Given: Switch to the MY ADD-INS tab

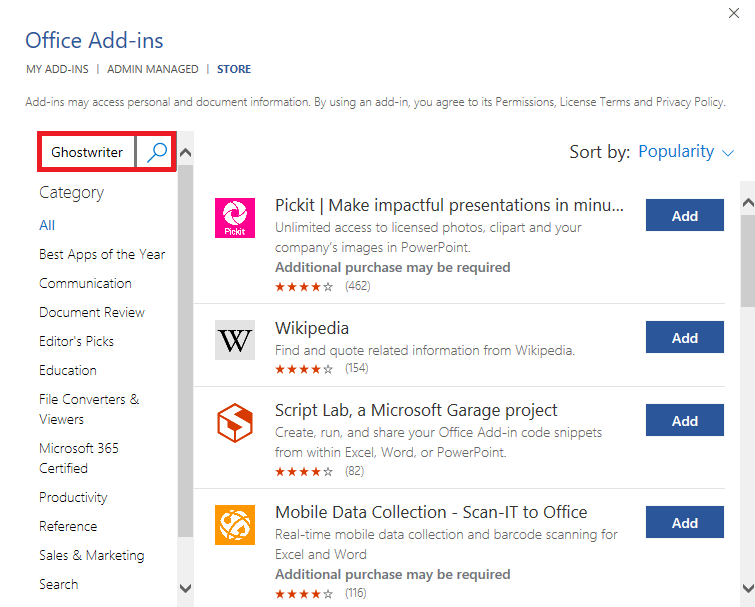Looking at the screenshot, I should click(57, 69).
